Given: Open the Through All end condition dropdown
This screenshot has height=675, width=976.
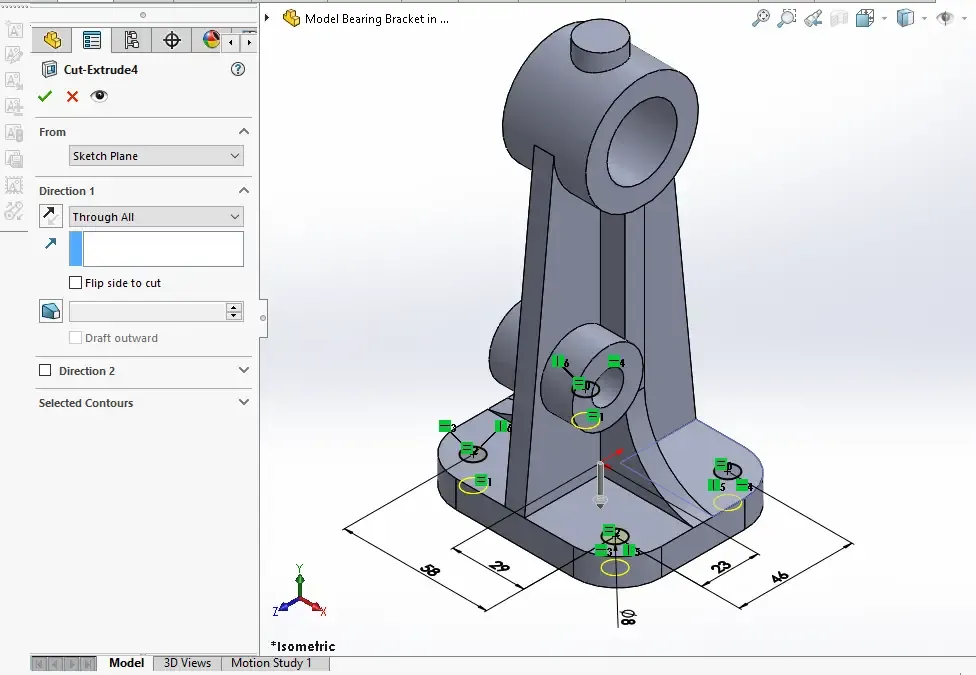Looking at the screenshot, I should [x=156, y=217].
